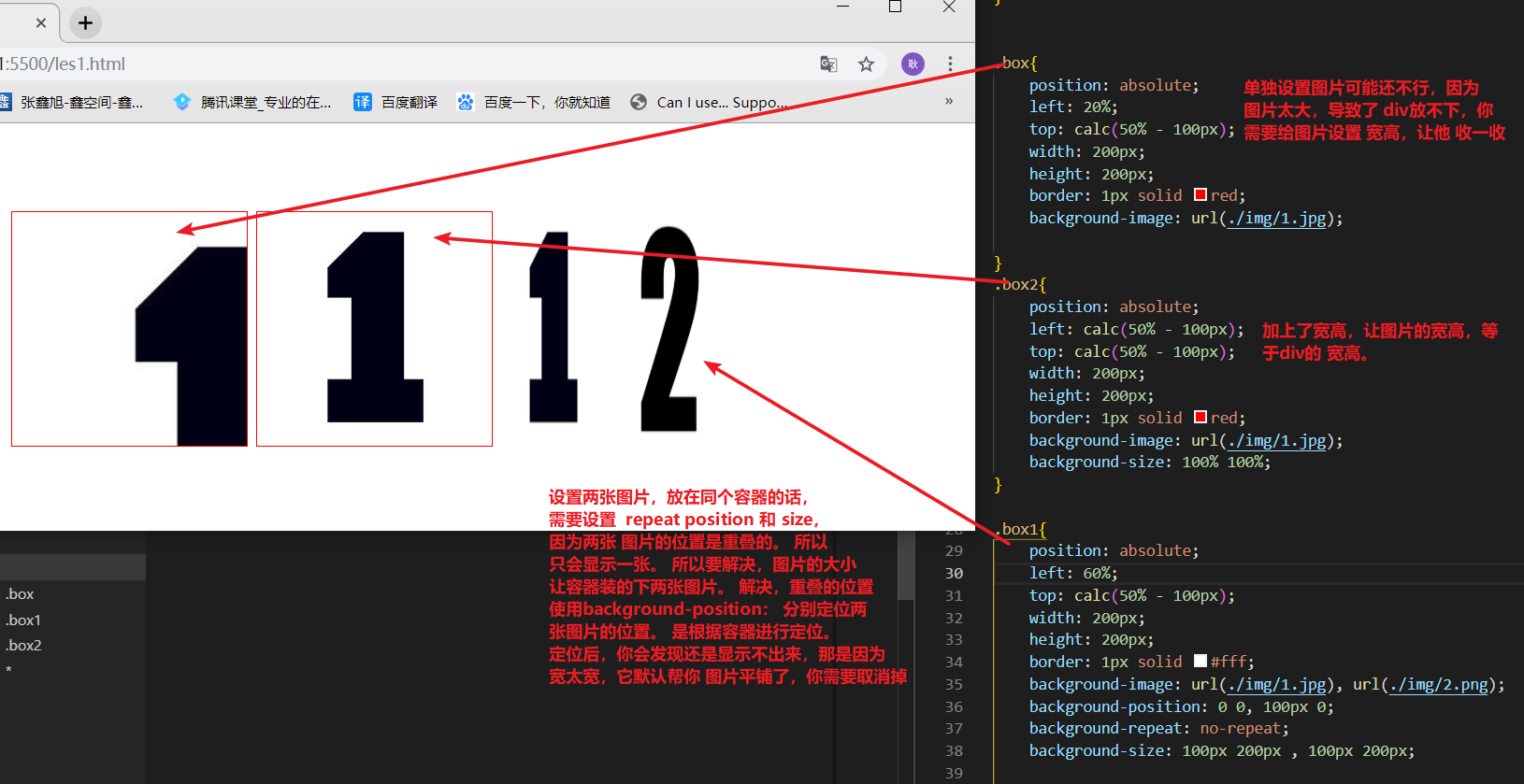Image resolution: width=1524 pixels, height=784 pixels.
Task: Place cursor on 'background-size: 100% 100%;' line
Action: (1150, 463)
